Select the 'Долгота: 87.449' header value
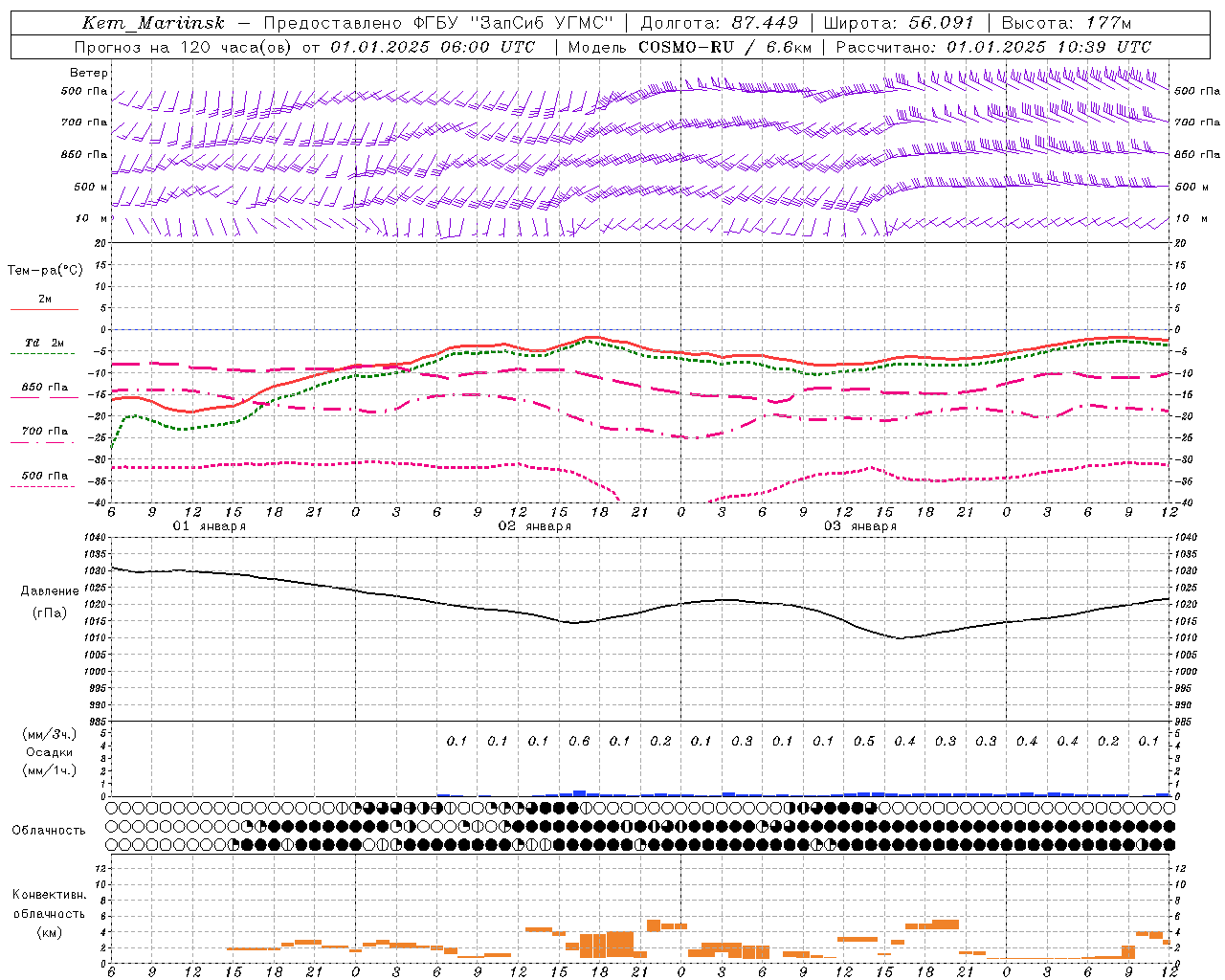1225x980 pixels. [x=719, y=23]
